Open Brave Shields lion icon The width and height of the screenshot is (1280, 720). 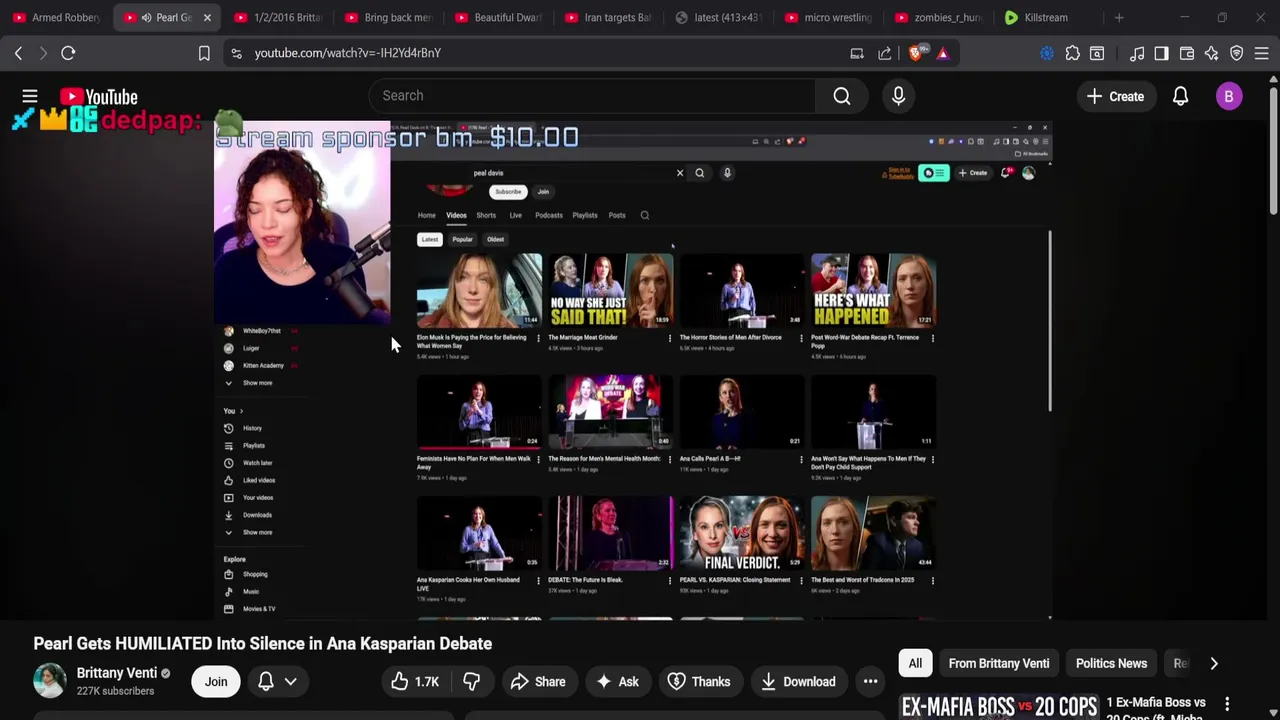[x=916, y=53]
